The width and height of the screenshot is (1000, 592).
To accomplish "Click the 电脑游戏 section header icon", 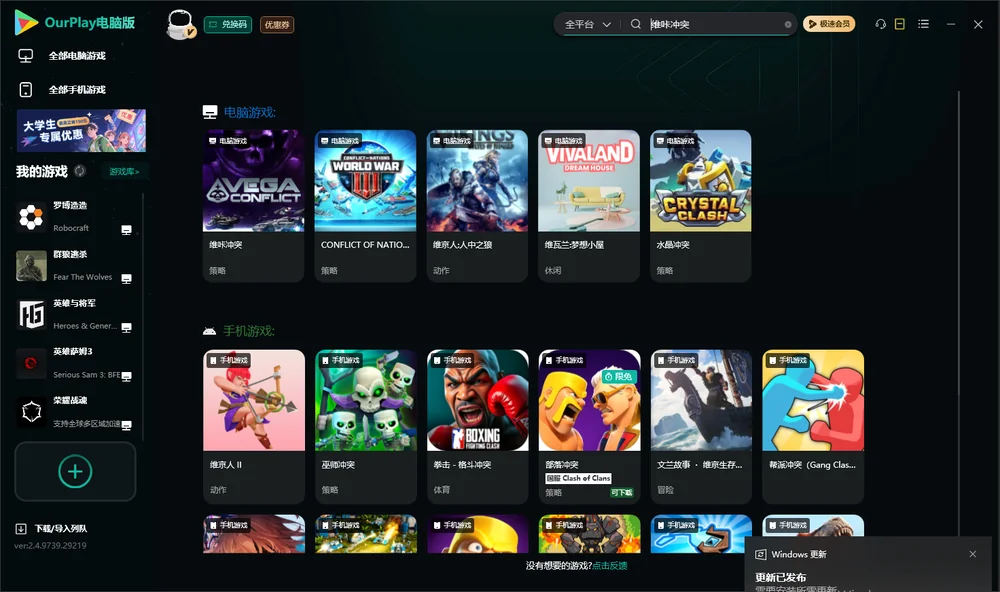I will 210,112.
